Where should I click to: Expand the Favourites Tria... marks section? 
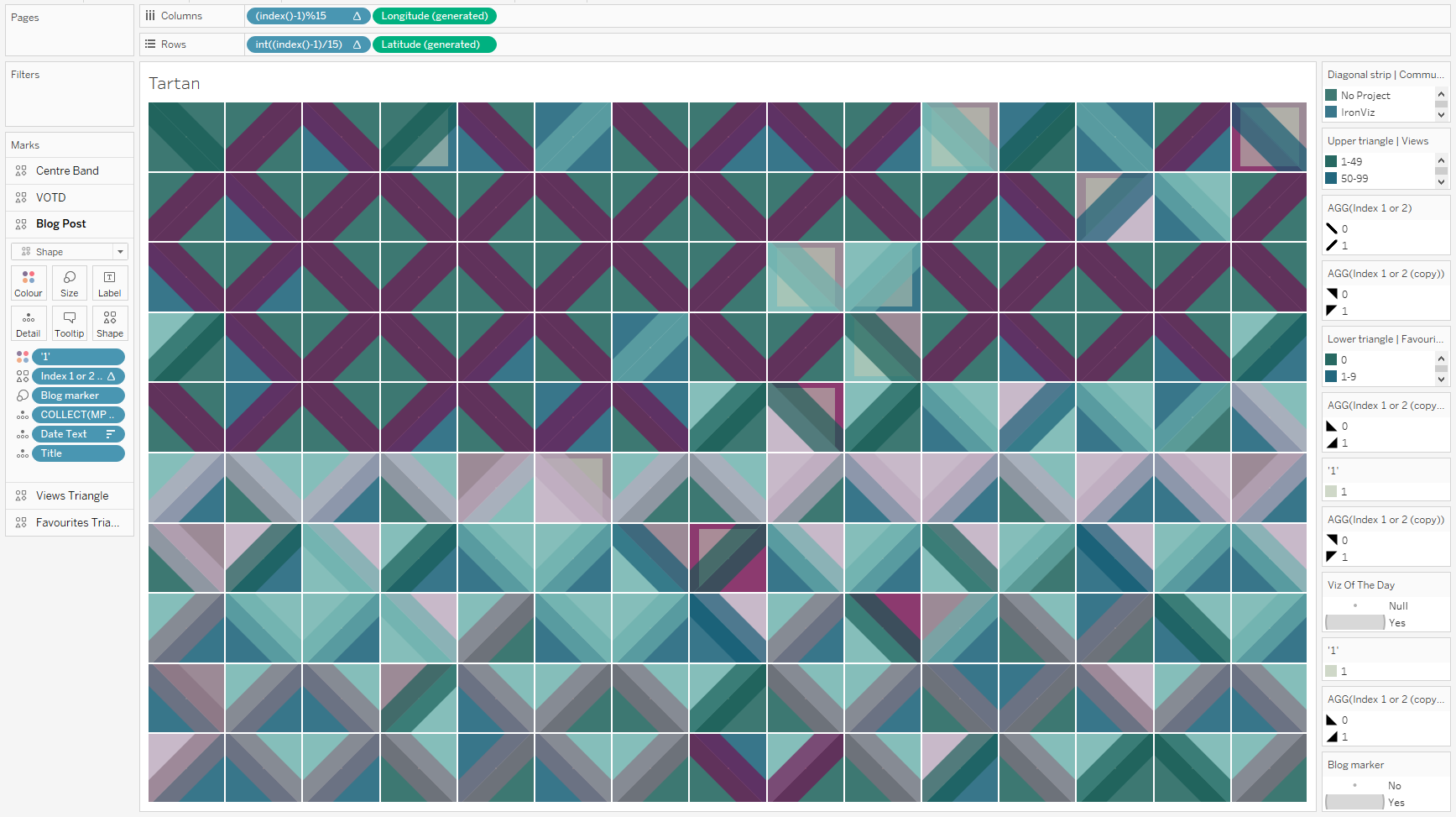70,522
